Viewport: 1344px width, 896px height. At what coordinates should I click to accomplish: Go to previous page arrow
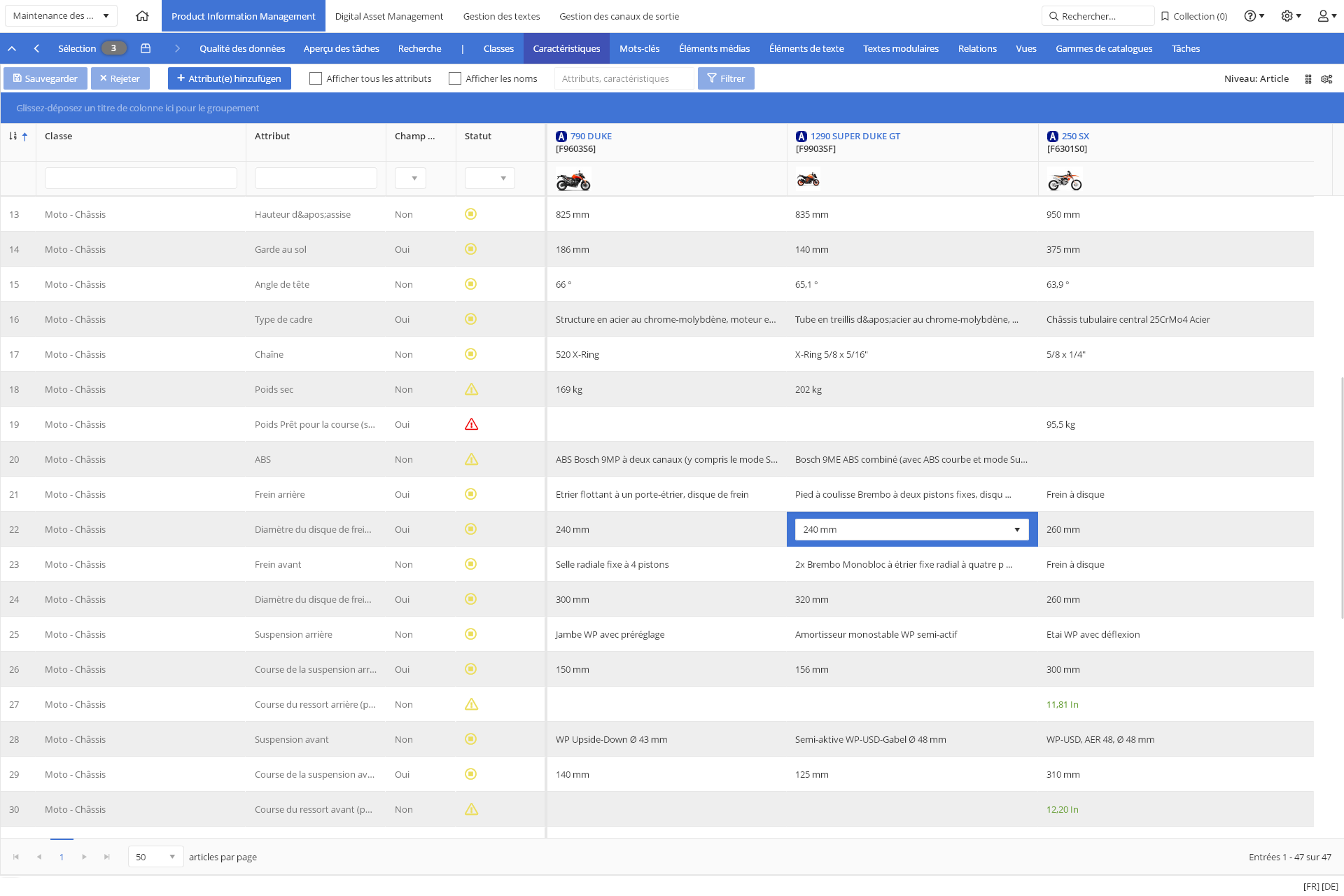[39, 857]
